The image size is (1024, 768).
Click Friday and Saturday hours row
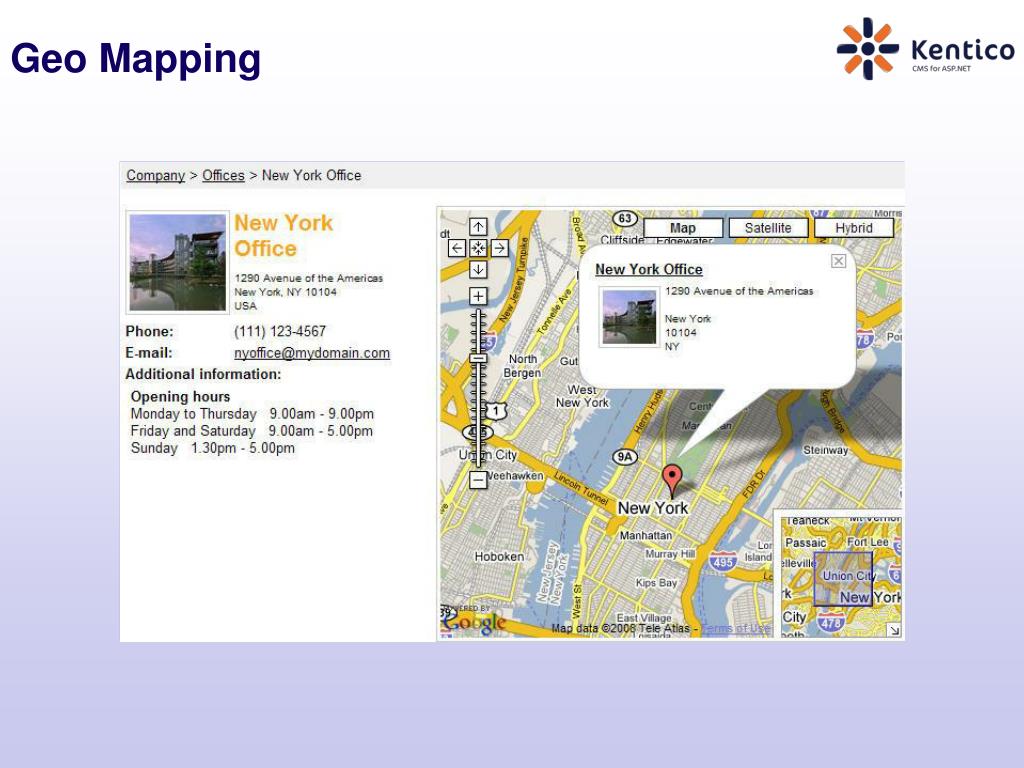click(251, 431)
